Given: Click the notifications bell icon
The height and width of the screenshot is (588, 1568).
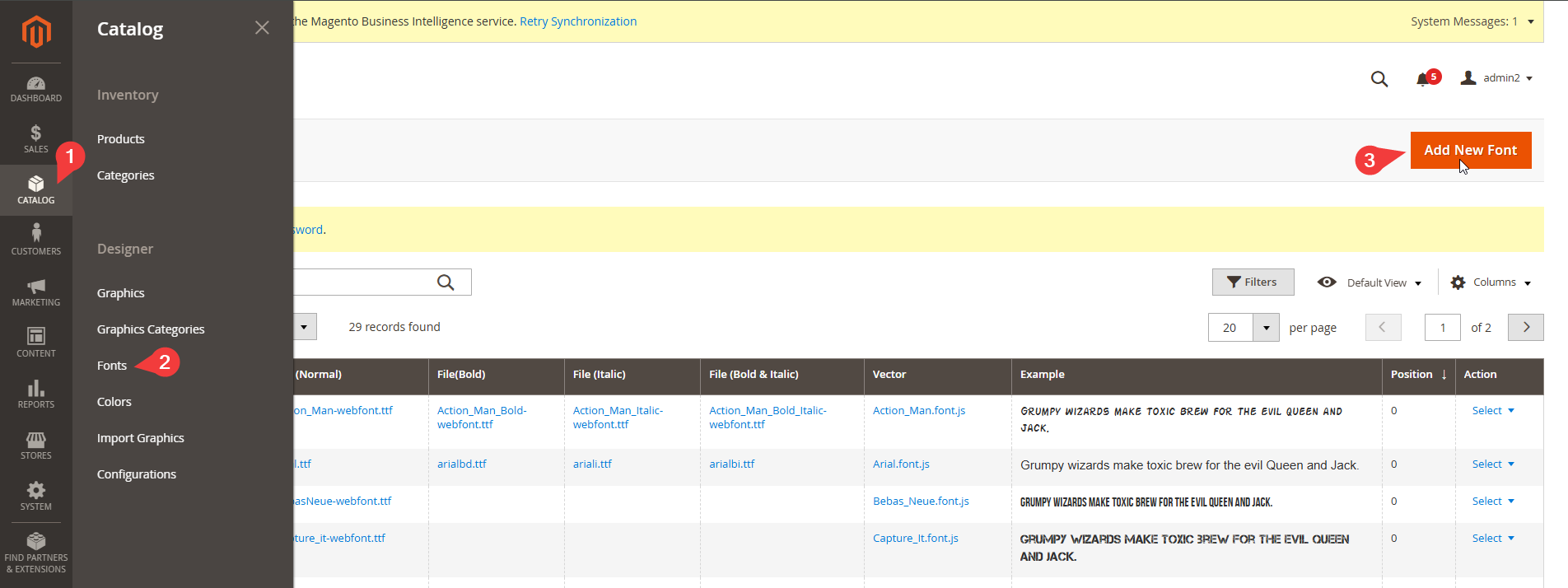Looking at the screenshot, I should tap(1422, 79).
